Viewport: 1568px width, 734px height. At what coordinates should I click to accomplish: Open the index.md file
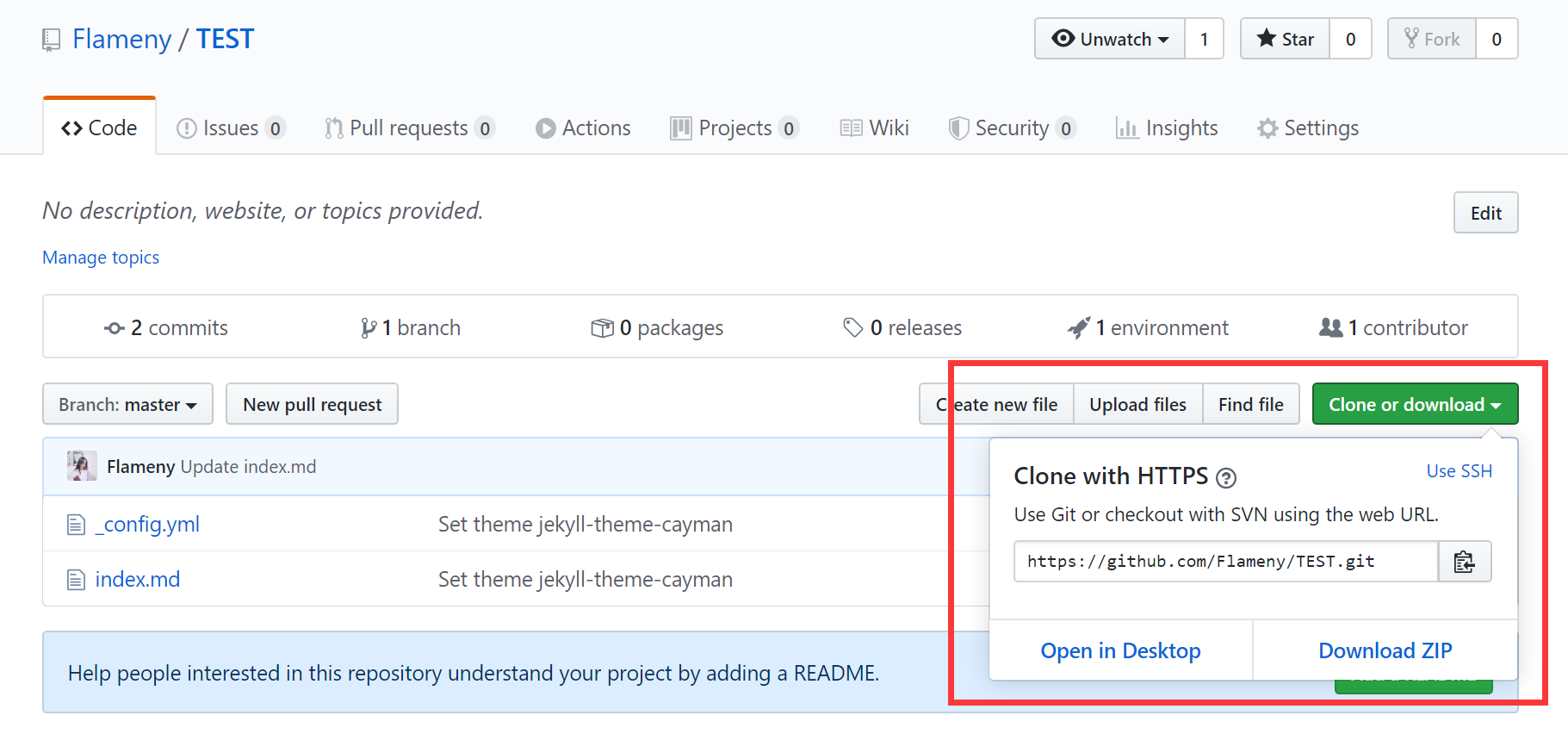(138, 579)
